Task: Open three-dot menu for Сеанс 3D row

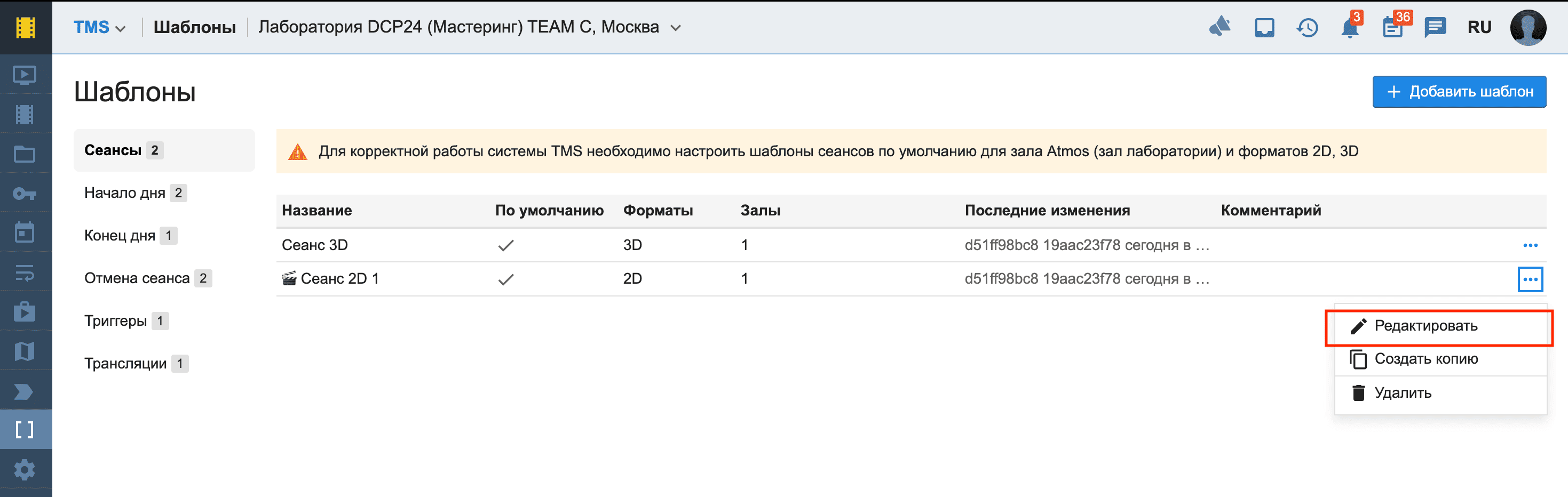Action: tap(1530, 245)
